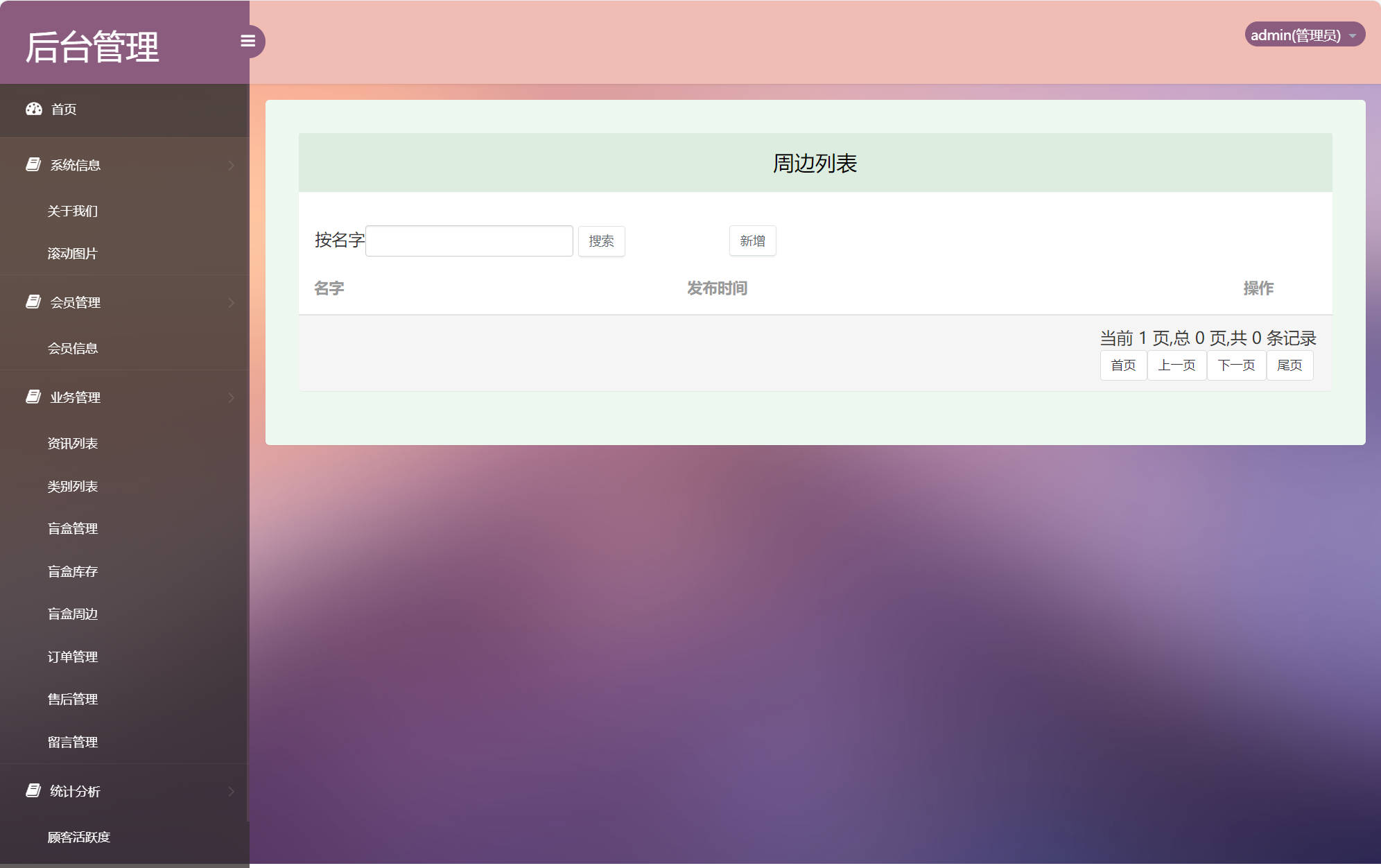The image size is (1381, 868).
Task: Expand the 统计分析 section chevron
Action: click(231, 791)
